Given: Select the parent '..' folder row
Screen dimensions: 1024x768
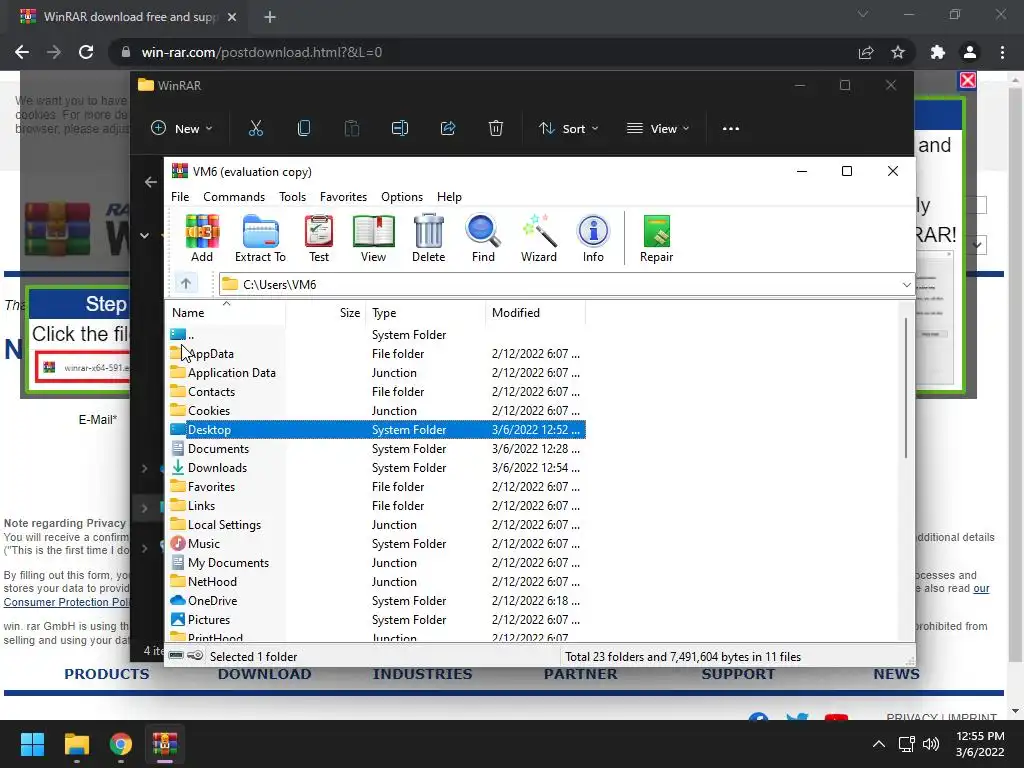Looking at the screenshot, I should coord(376,334).
